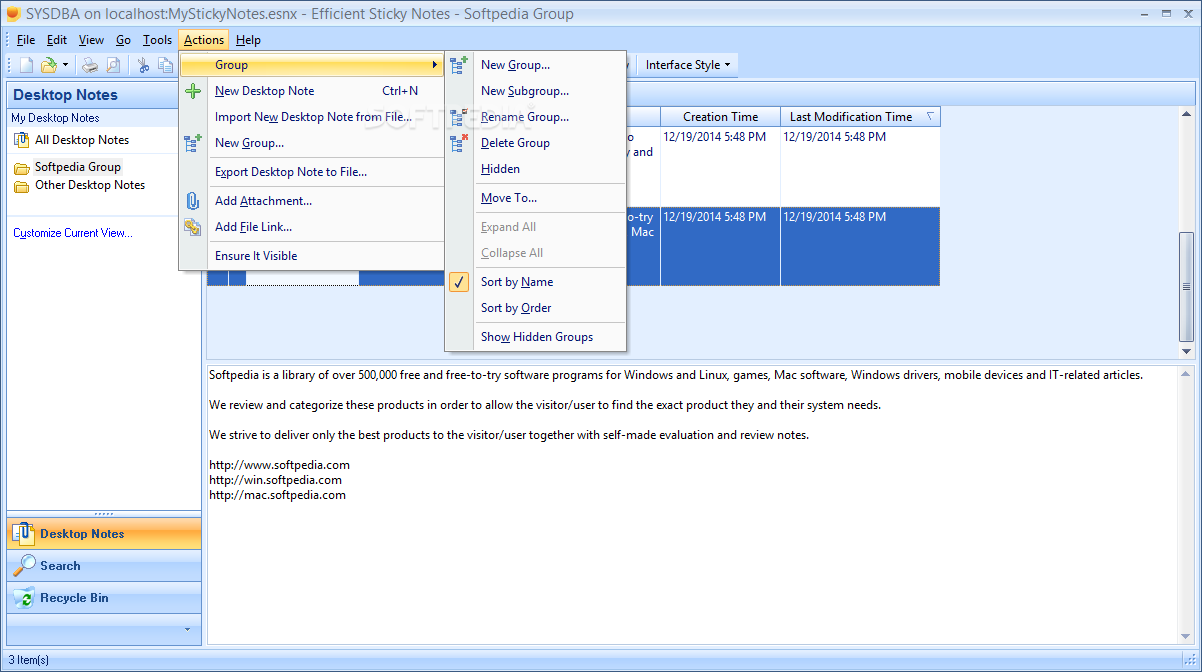Close the open Actions menu
Viewport: 1202px width, 672px height.
(x=204, y=40)
